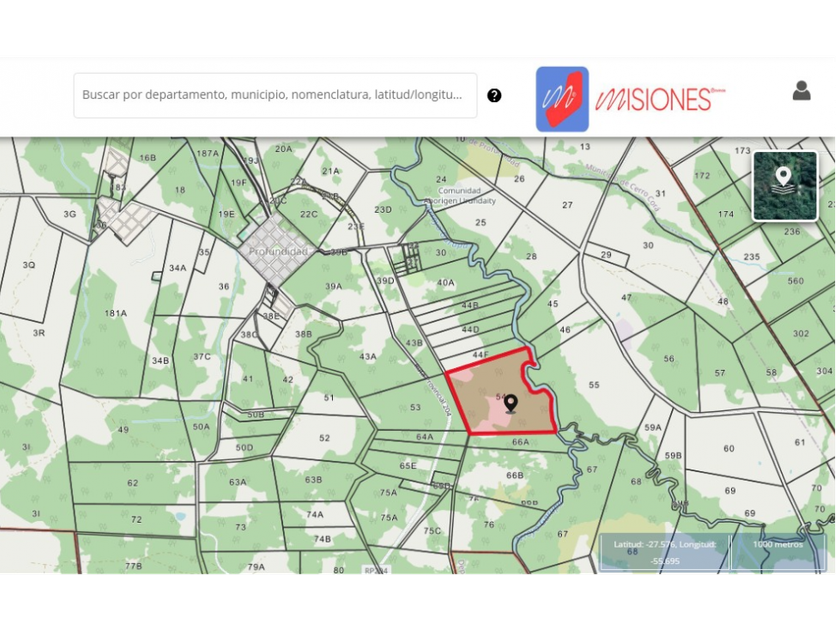Click the Profundidad town label
This screenshot has height=630, width=840.
[x=279, y=251]
